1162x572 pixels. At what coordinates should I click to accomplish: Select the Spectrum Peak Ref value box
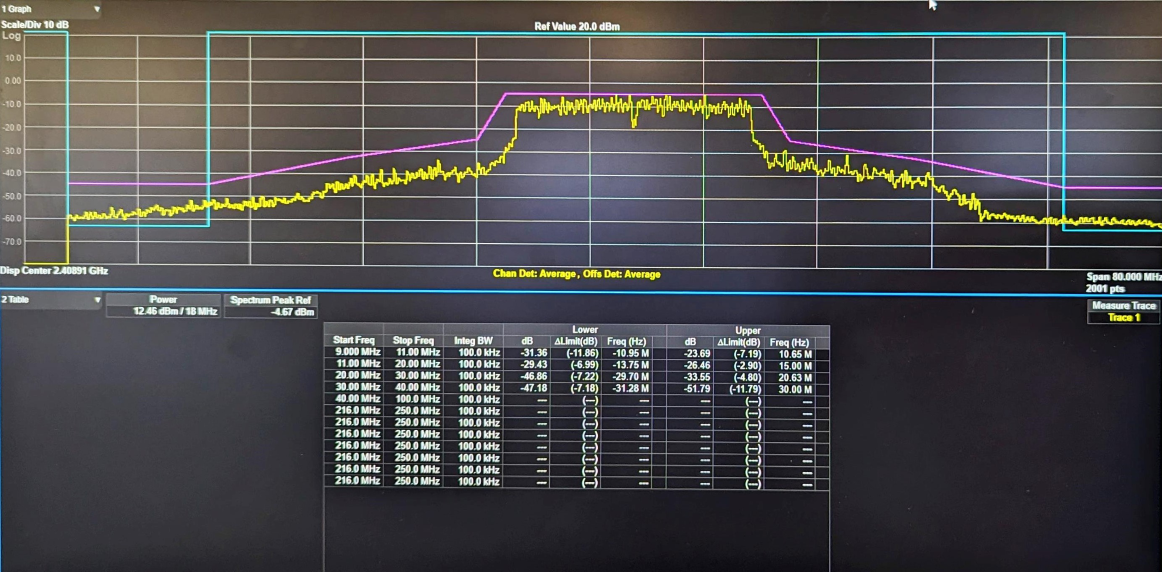click(x=271, y=311)
